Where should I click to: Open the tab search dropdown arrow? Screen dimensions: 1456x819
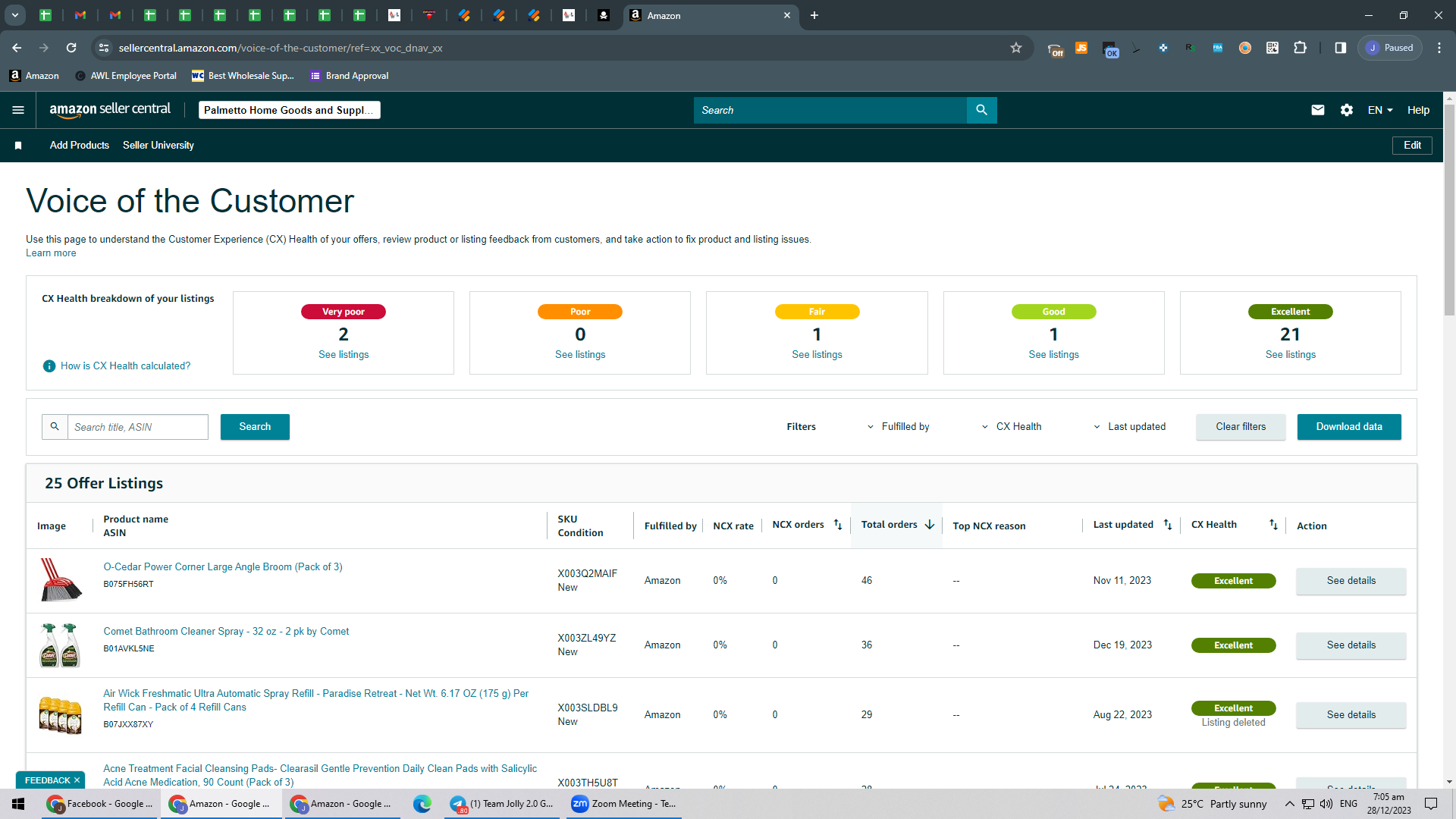[x=14, y=15]
